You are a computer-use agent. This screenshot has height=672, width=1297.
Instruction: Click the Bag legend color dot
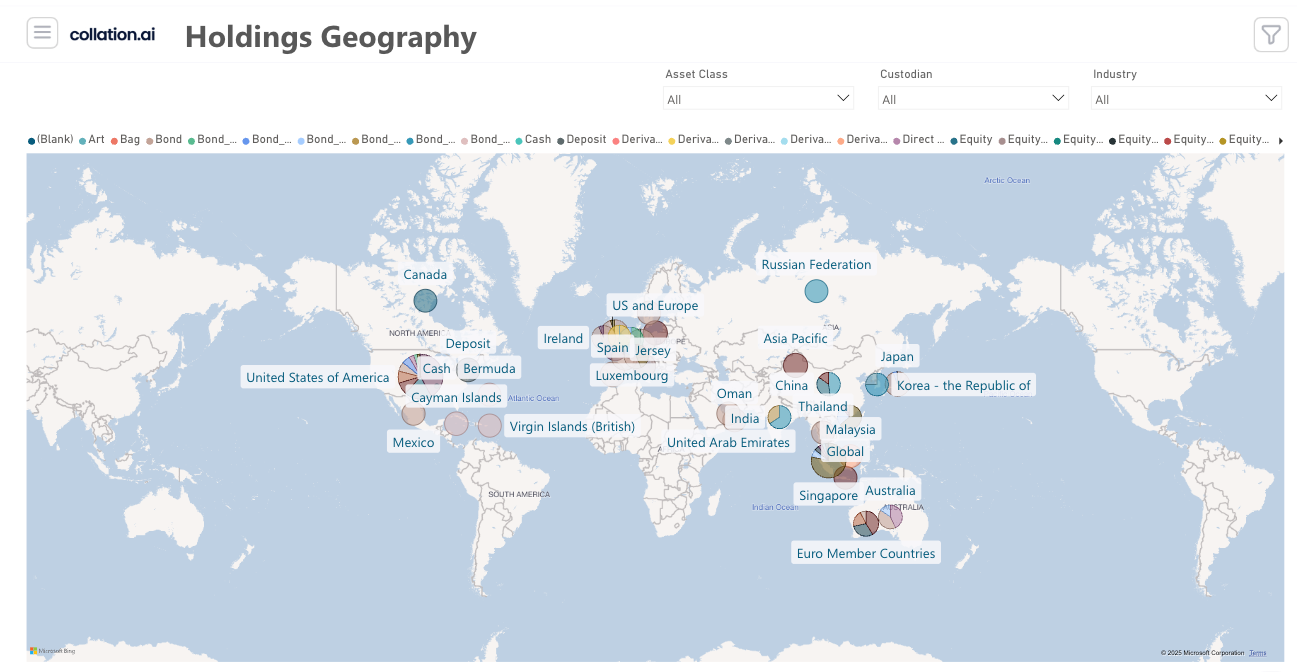115,141
